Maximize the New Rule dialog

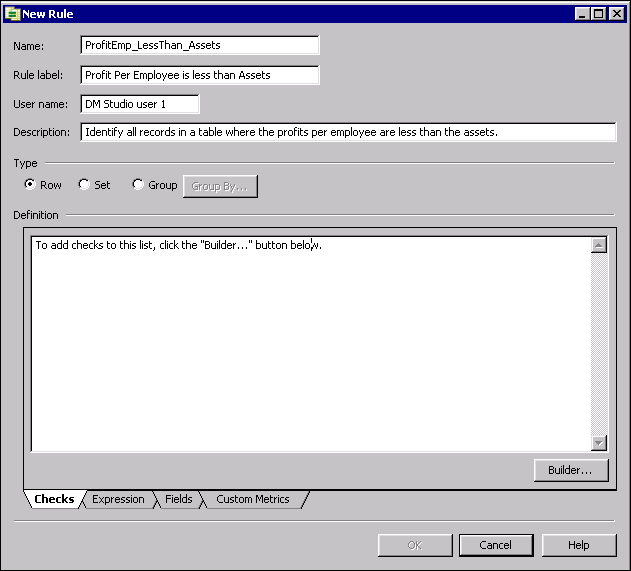tap(599, 14)
